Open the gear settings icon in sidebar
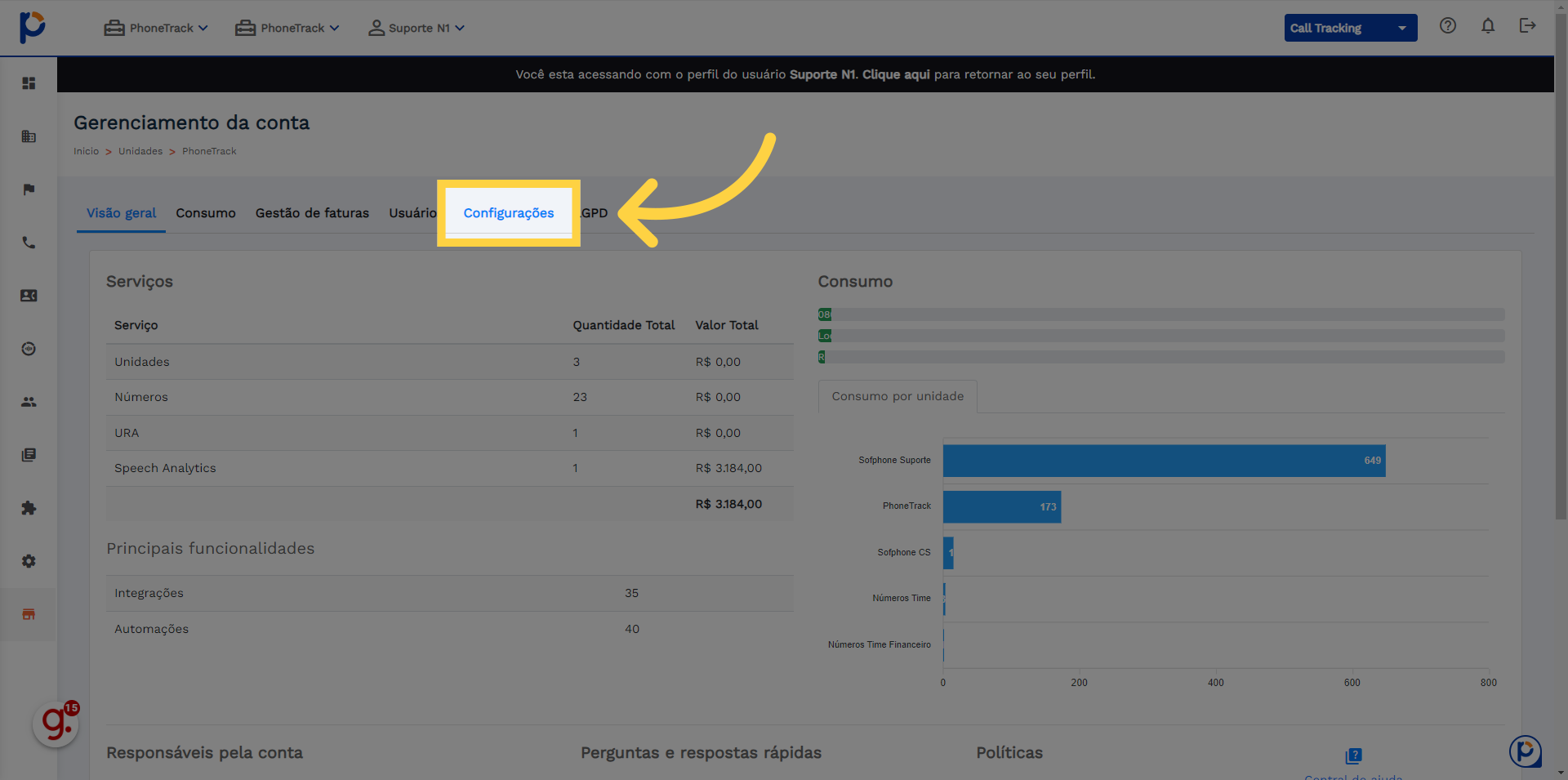Viewport: 1568px width, 780px height. [x=29, y=561]
